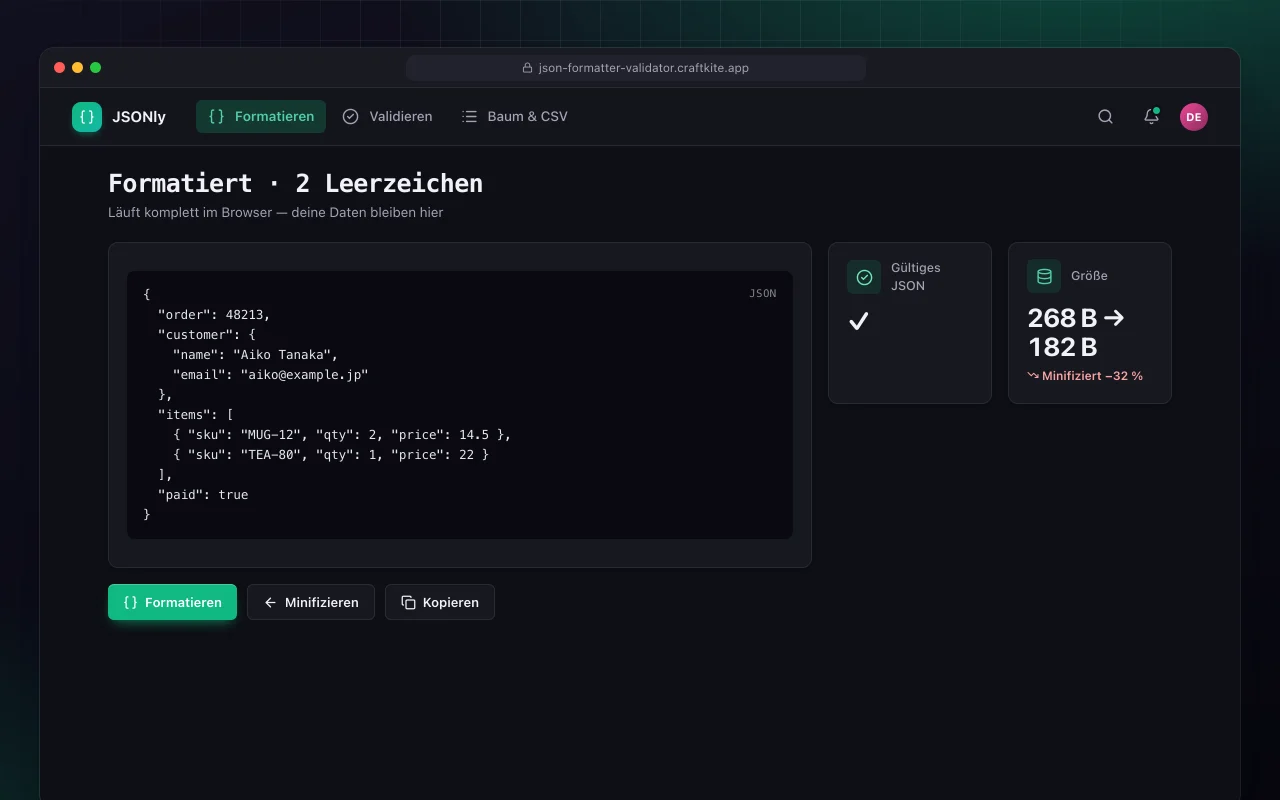
Task: Click the "paid": true line
Action: point(203,494)
